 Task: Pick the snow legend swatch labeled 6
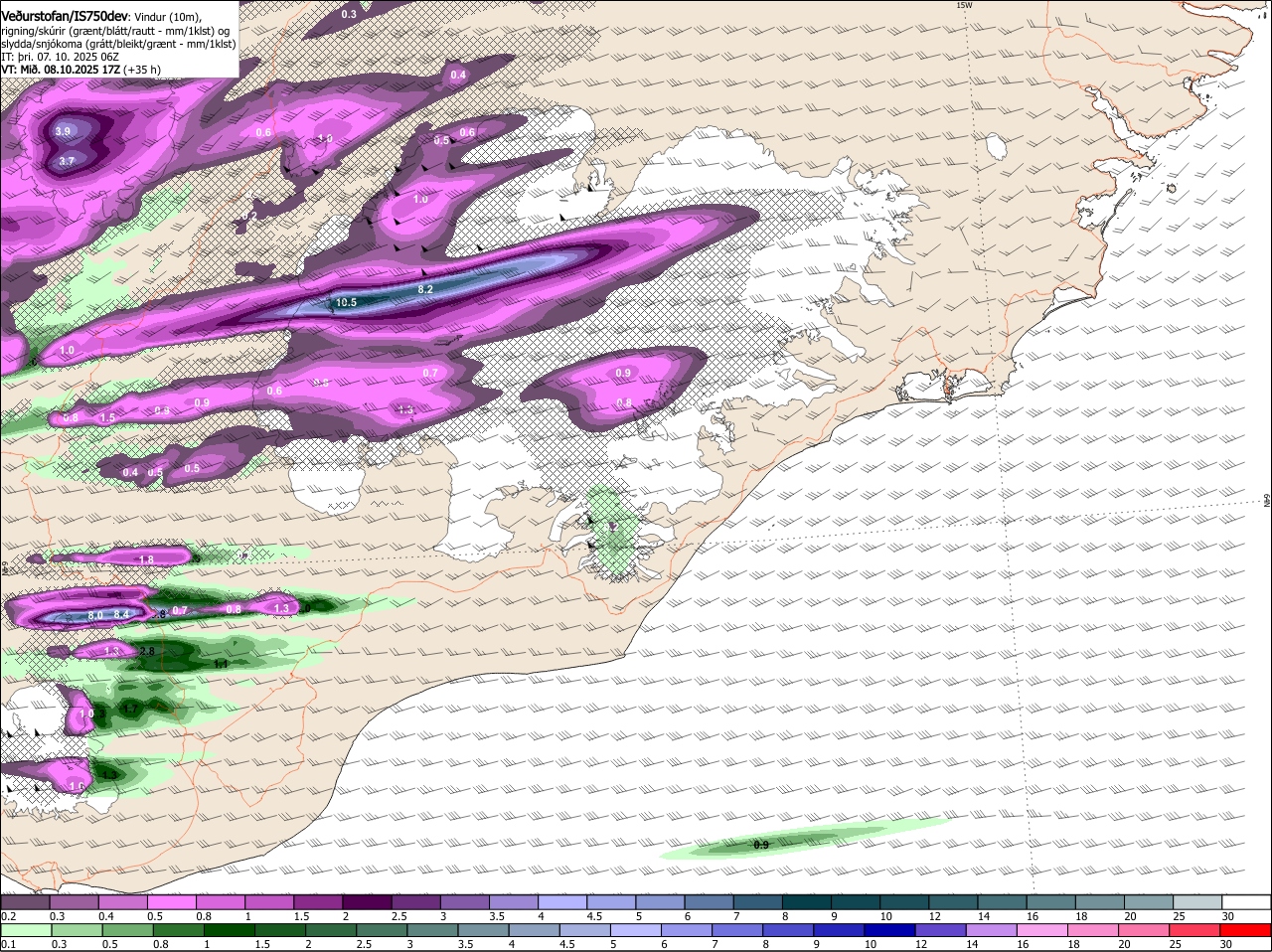pos(709,901)
